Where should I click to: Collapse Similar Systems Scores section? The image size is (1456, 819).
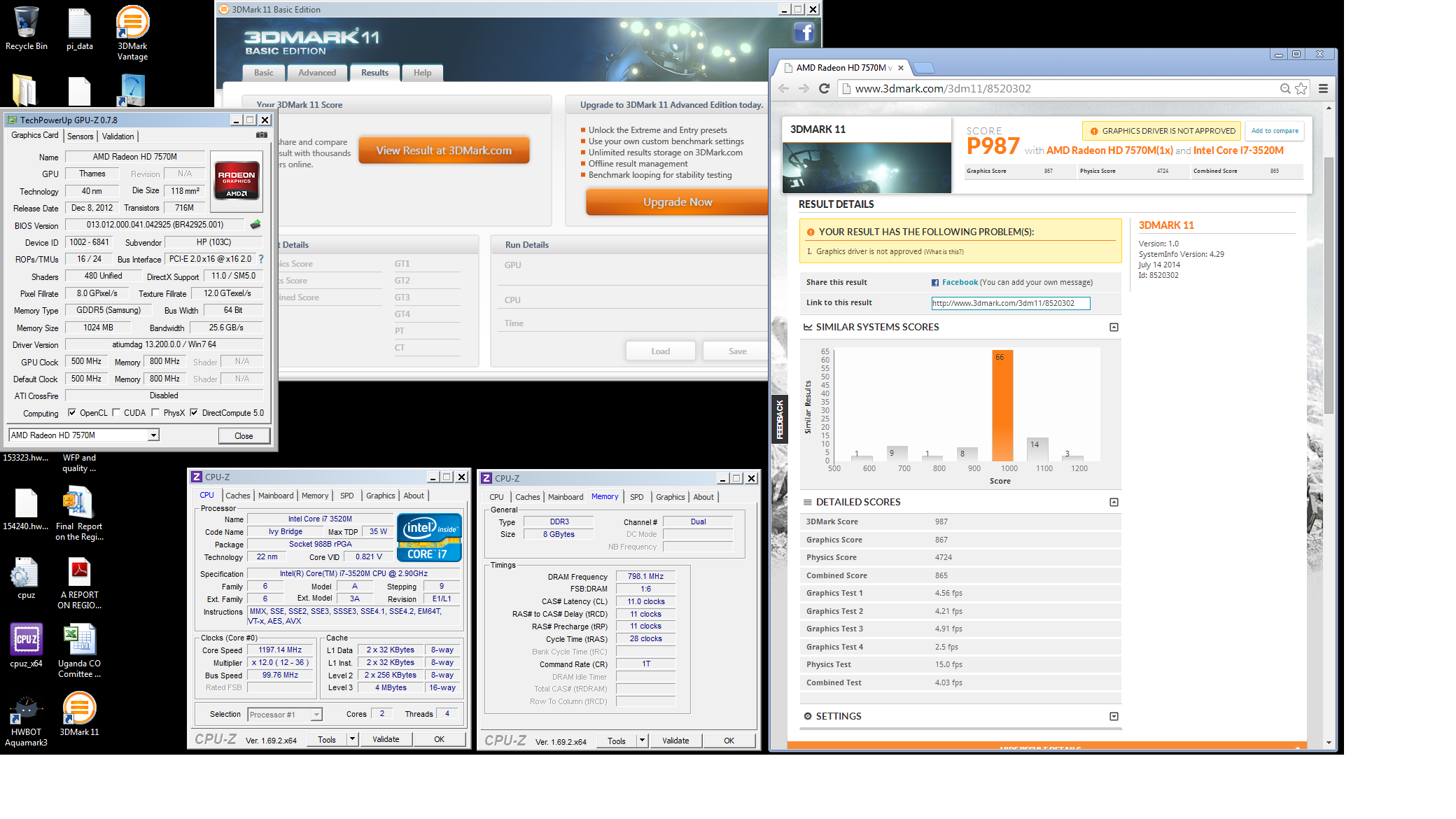click(1114, 328)
